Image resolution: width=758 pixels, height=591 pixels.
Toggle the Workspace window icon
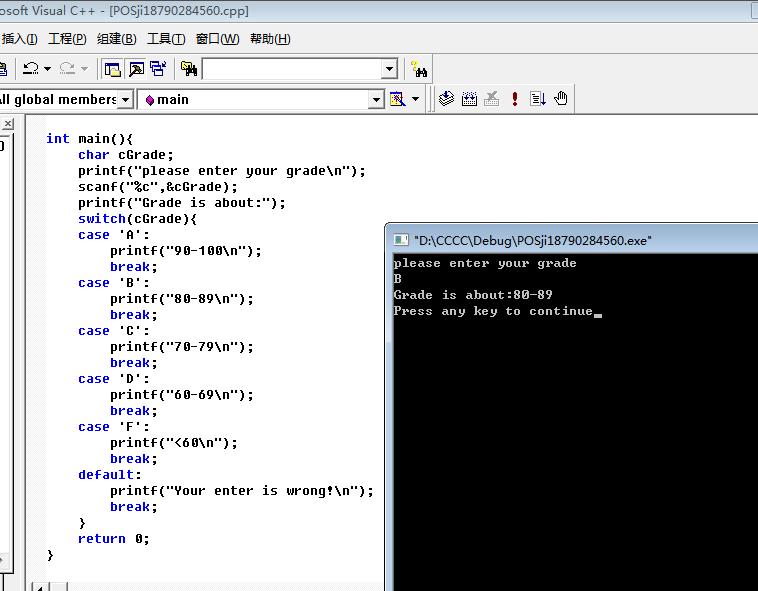(112, 69)
